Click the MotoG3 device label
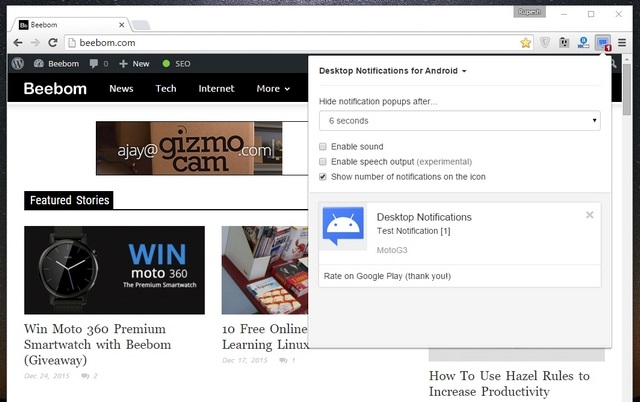 tap(392, 250)
